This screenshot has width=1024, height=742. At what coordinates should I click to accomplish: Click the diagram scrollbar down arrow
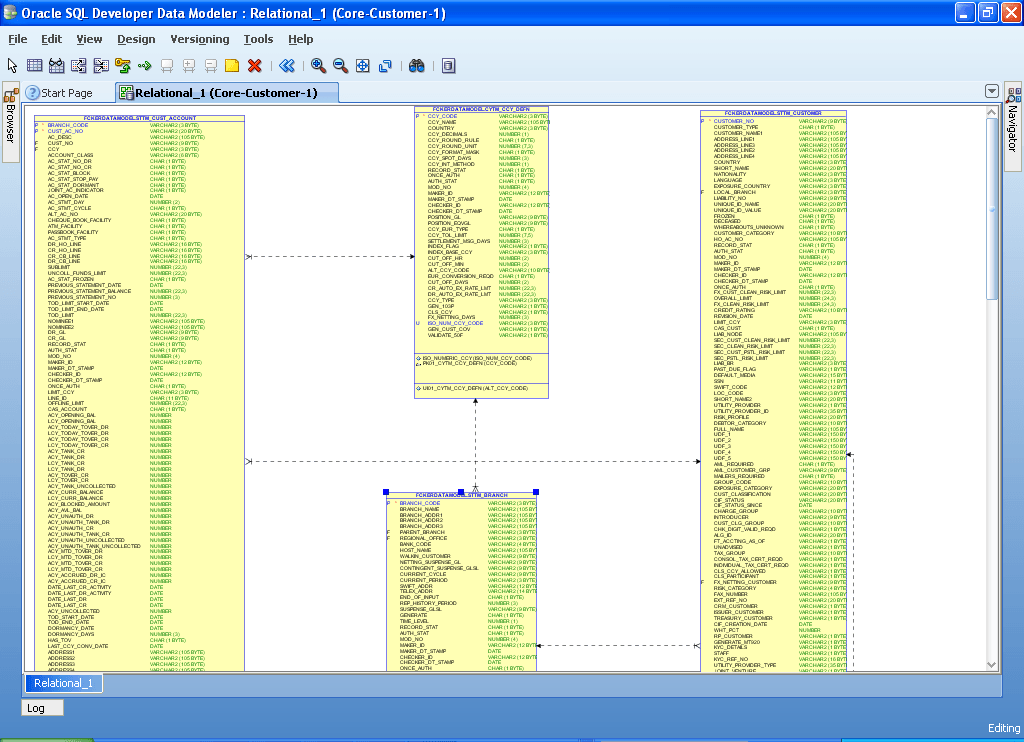tap(992, 662)
